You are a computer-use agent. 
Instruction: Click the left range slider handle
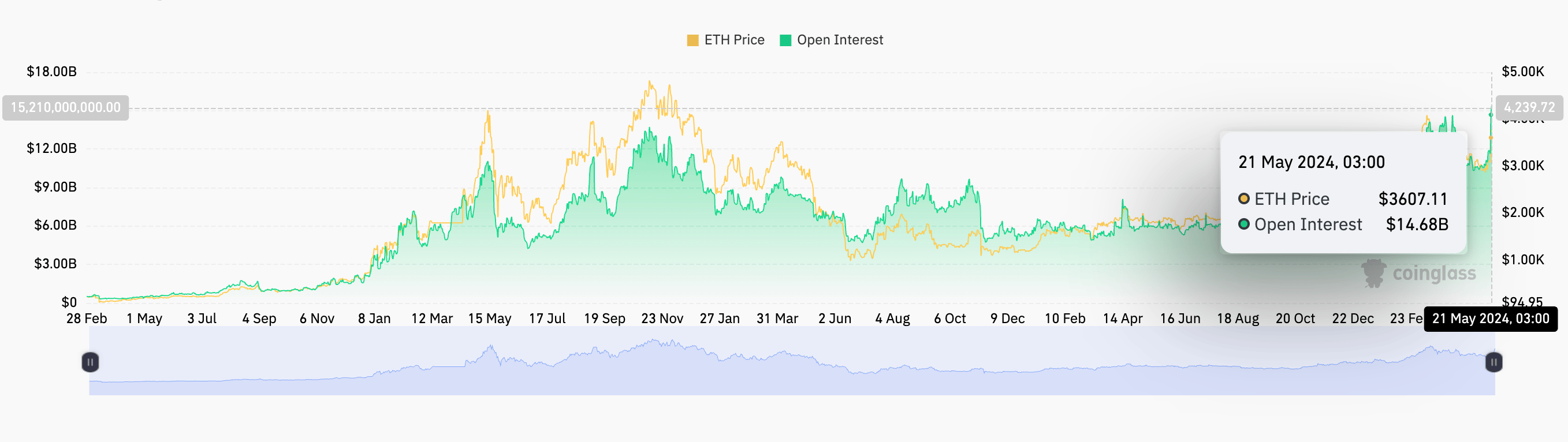coord(90,362)
